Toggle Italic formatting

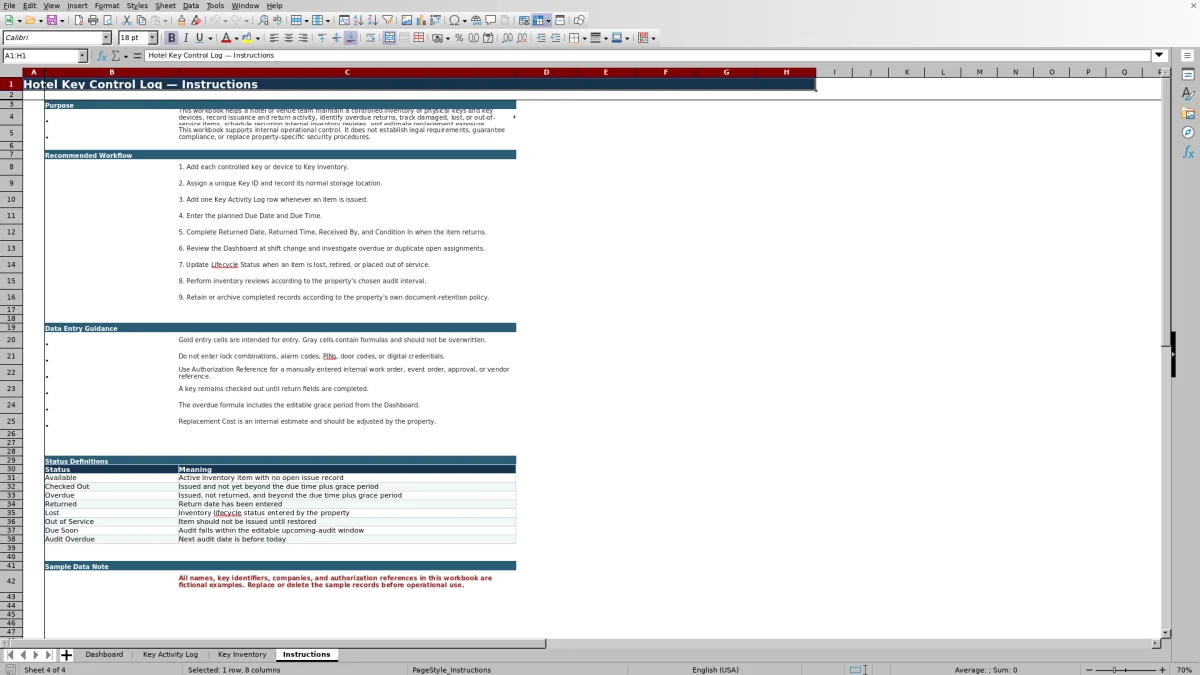(x=185, y=38)
